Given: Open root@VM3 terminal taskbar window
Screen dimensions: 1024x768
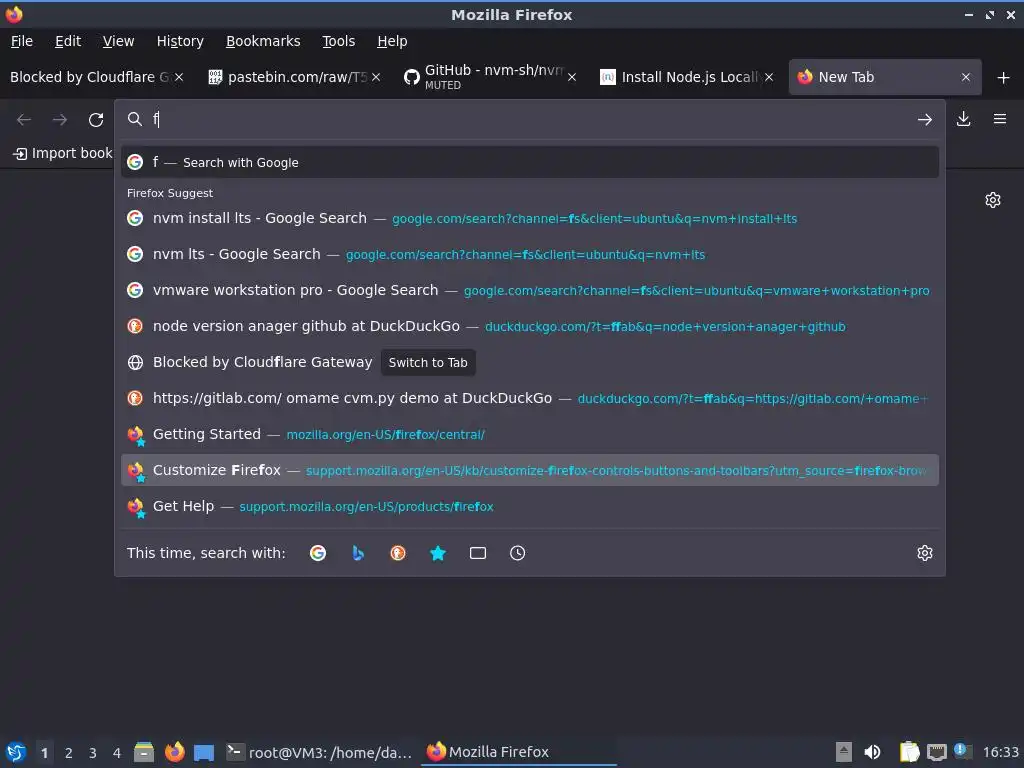Looking at the screenshot, I should pos(319,752).
